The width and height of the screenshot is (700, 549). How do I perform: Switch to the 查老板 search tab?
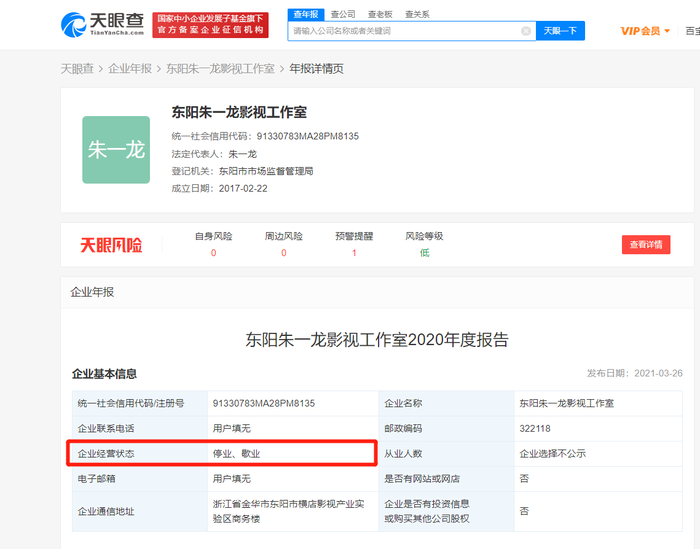point(380,14)
